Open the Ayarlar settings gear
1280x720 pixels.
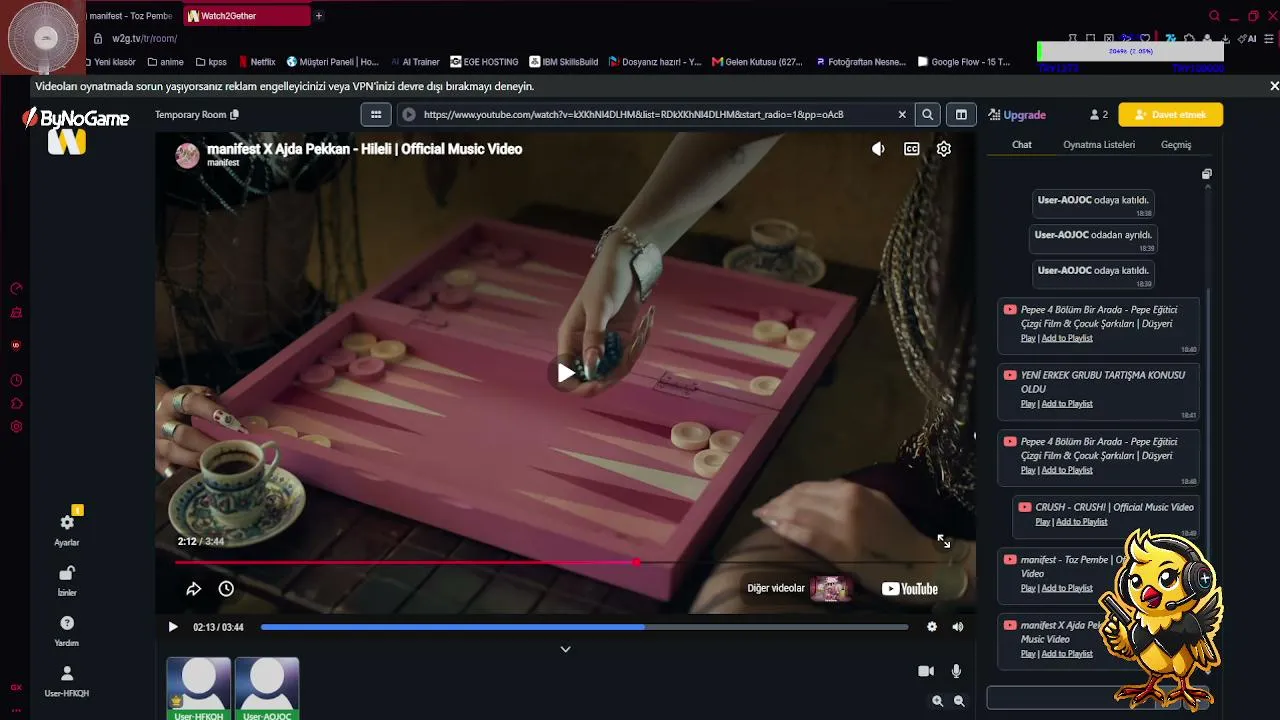coord(67,522)
